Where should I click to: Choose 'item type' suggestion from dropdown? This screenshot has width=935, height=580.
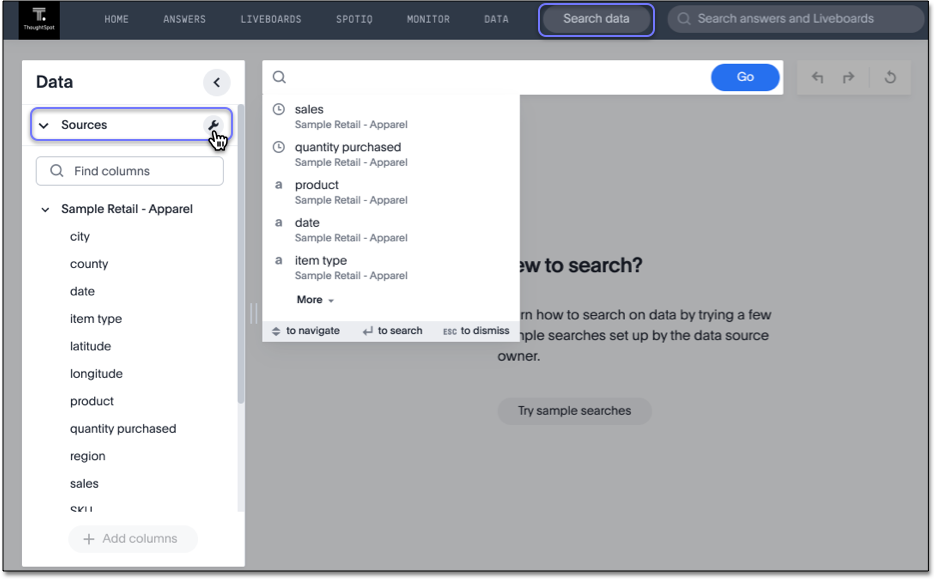pos(321,261)
